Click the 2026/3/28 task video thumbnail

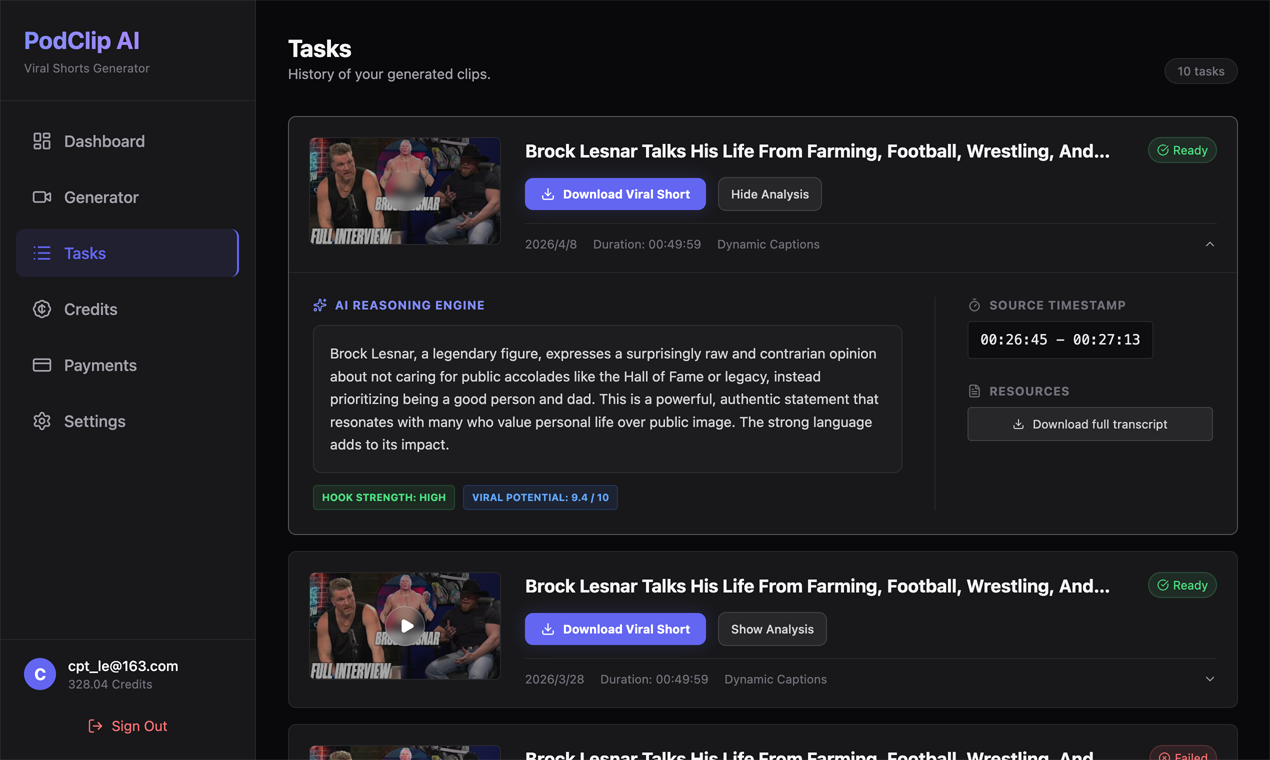pyautogui.click(x=405, y=626)
